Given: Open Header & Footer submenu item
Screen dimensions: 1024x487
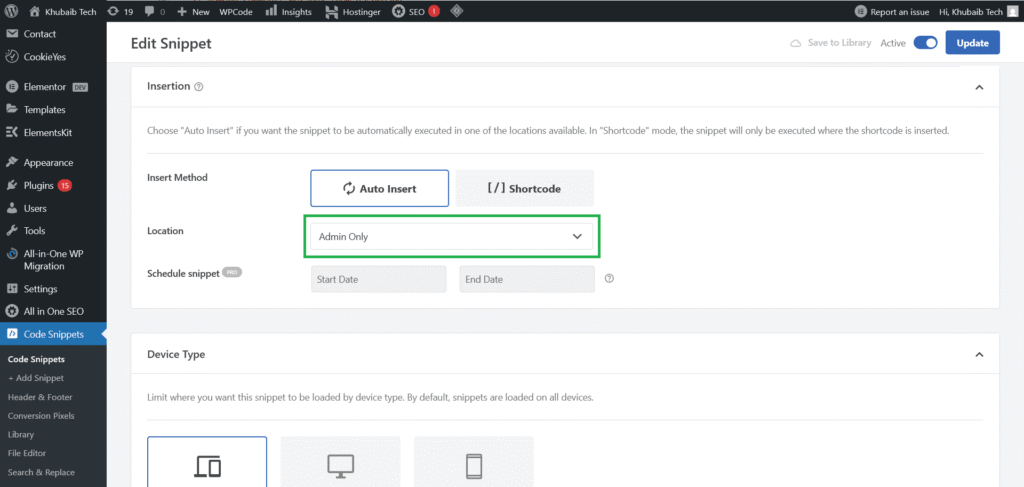Looking at the screenshot, I should (40, 397).
